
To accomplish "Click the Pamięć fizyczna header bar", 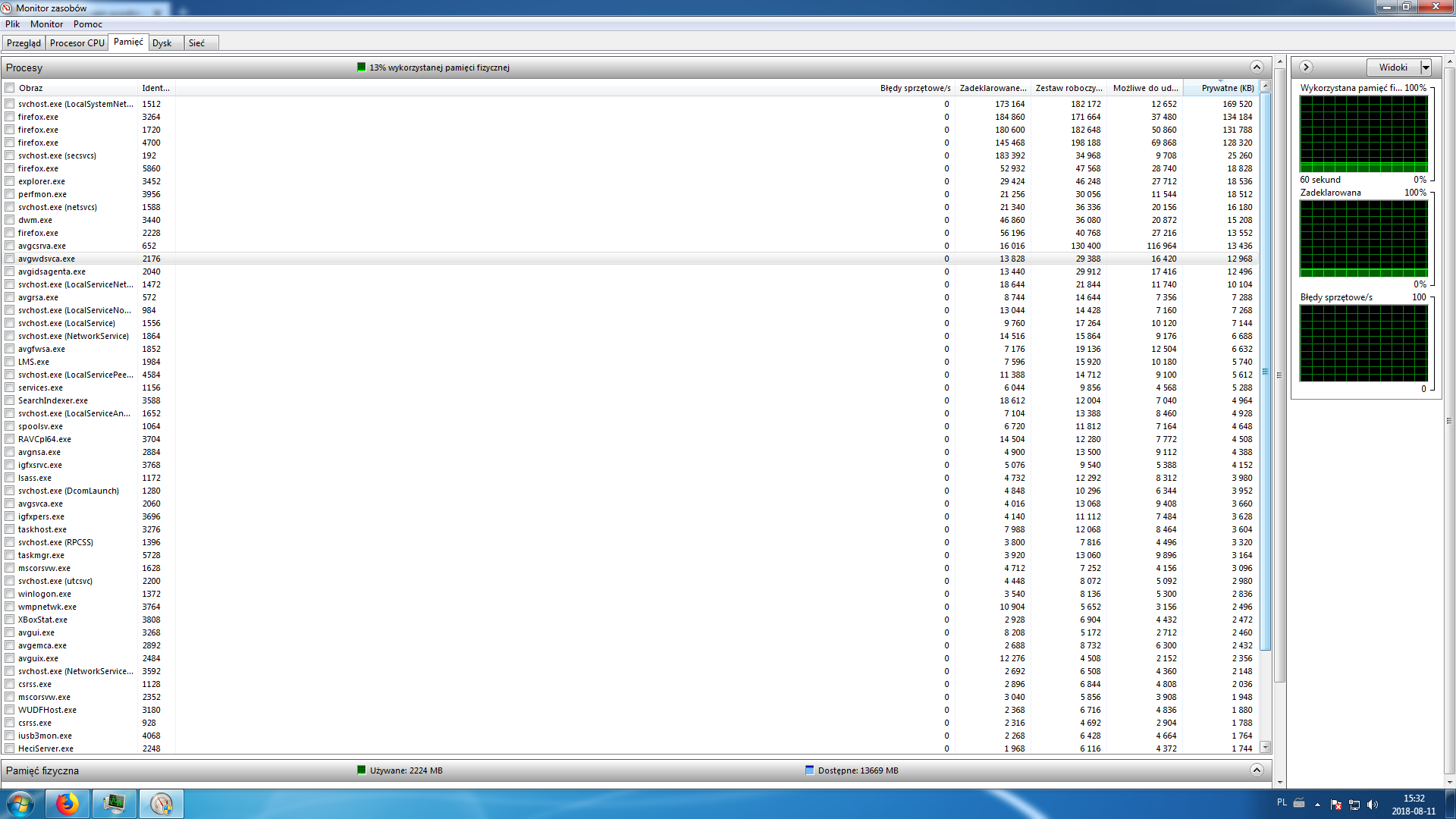I will point(635,770).
